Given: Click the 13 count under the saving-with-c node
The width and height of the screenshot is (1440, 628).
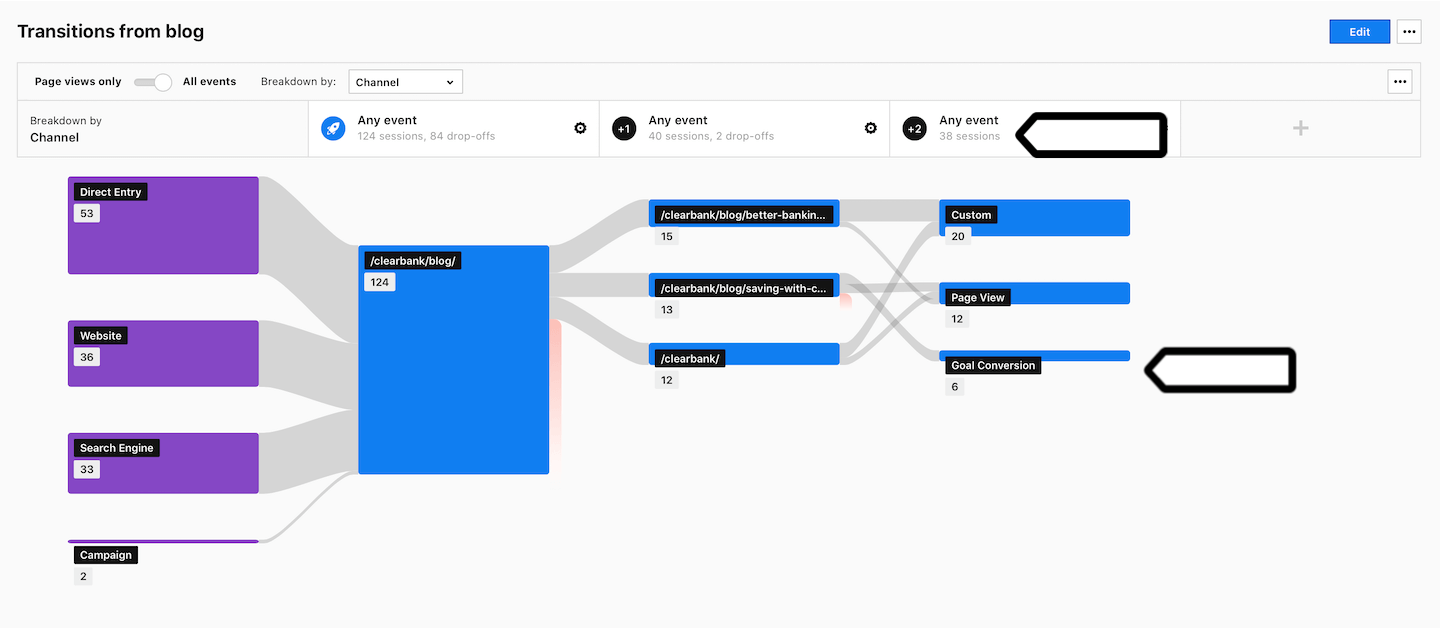Looking at the screenshot, I should 667,310.
